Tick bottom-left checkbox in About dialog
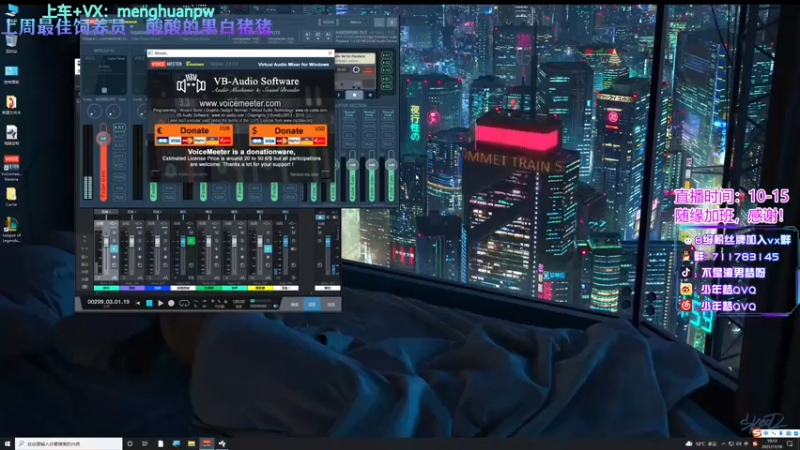Image resolution: width=800 pixels, height=450 pixels. pos(155,174)
